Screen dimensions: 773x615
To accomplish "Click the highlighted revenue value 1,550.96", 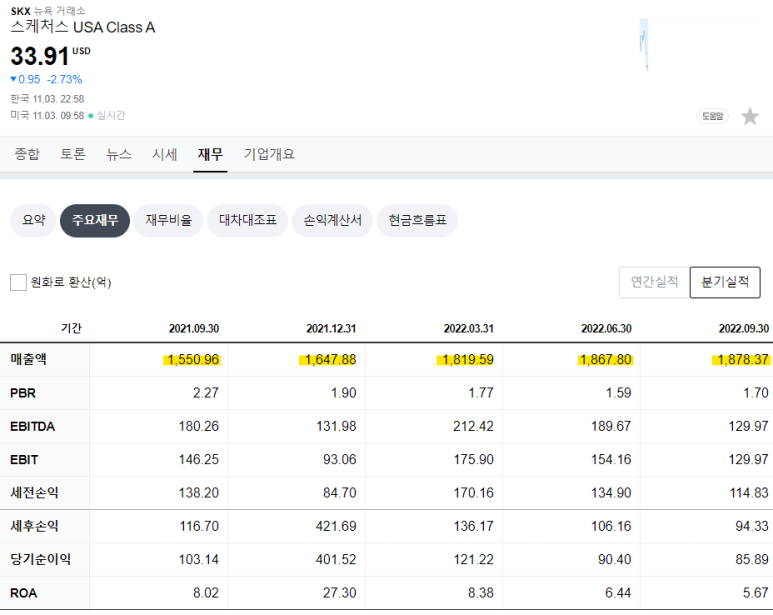I will 192,360.
